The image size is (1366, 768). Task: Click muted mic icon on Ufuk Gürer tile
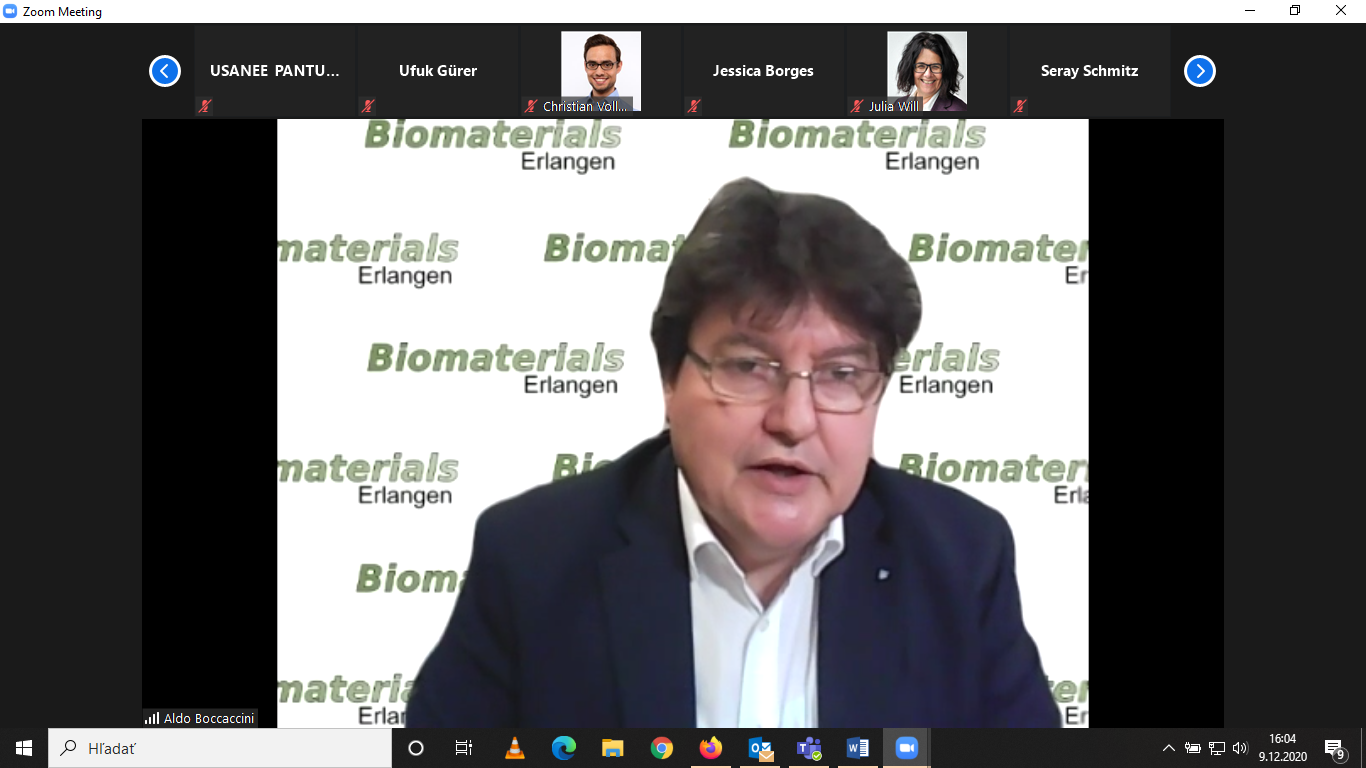(x=368, y=106)
